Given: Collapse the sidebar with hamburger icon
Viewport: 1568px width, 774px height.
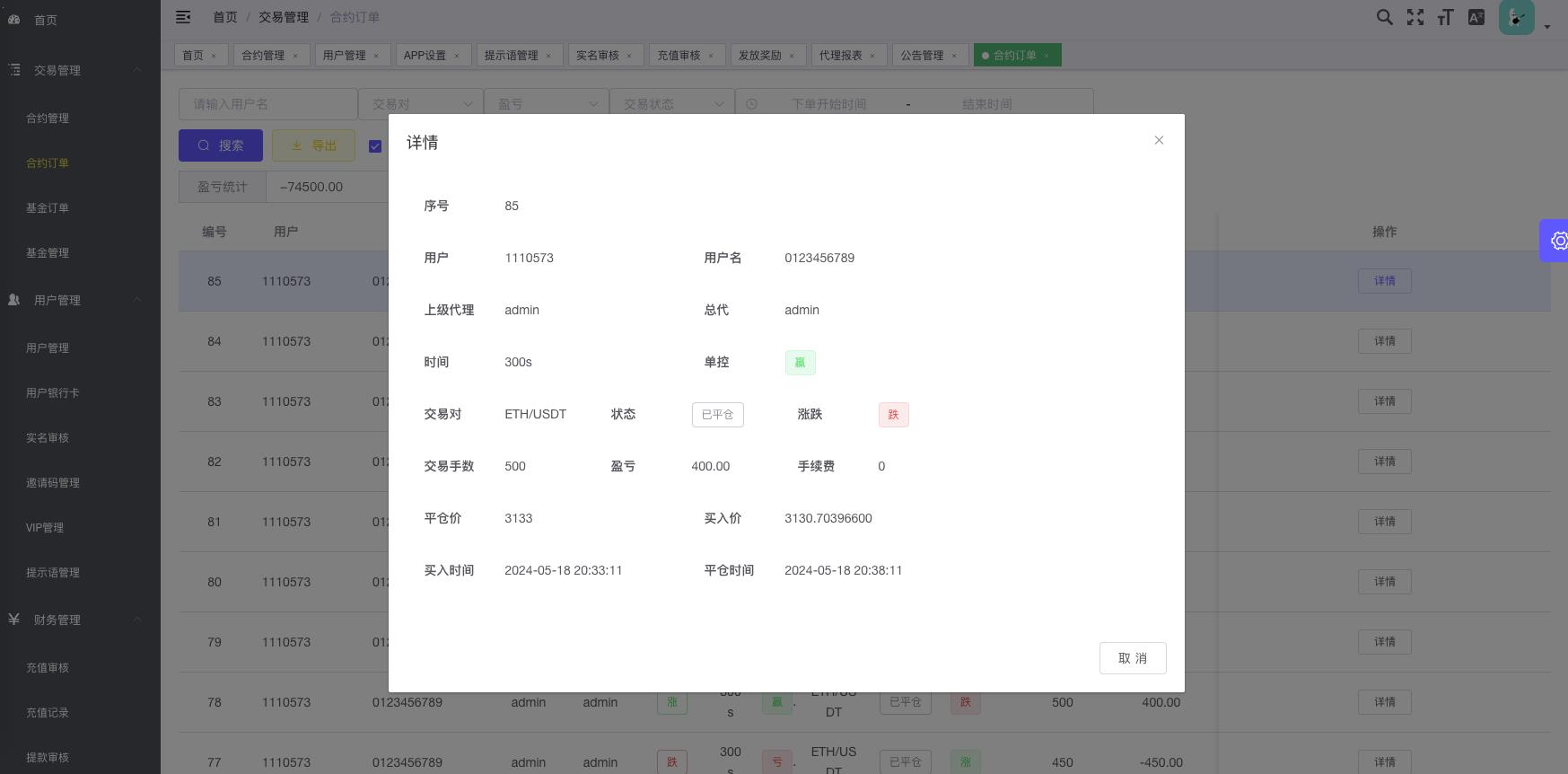Looking at the screenshot, I should point(183,17).
